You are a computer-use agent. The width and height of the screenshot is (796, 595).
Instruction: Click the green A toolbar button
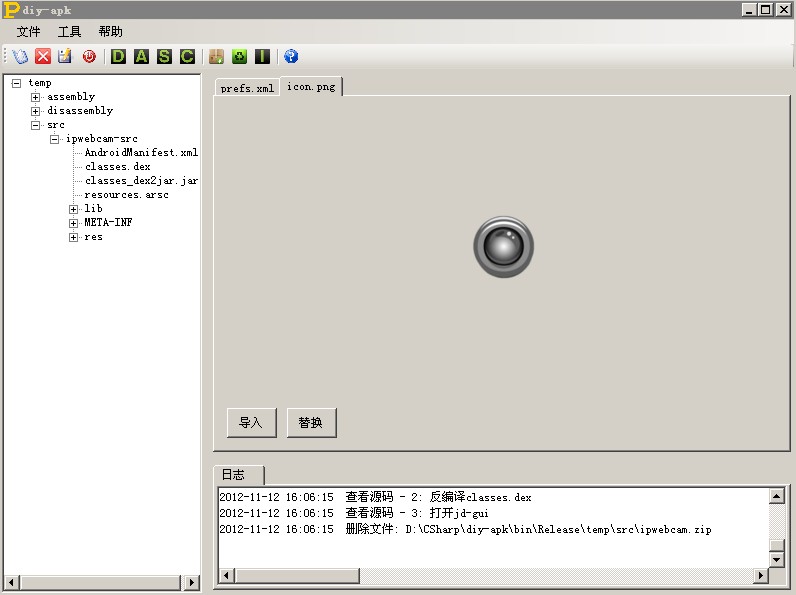click(141, 57)
